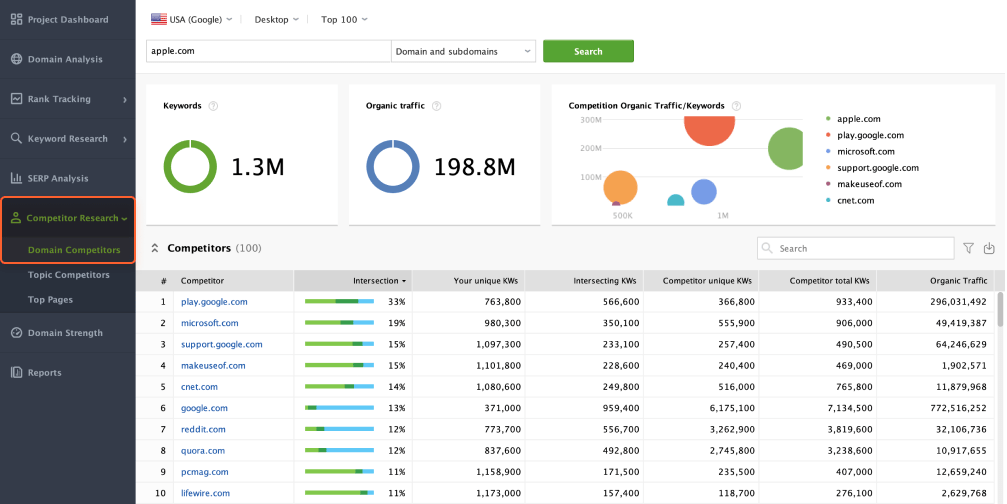The image size is (1007, 504).
Task: Click the USA flag icon
Action: 159,19
